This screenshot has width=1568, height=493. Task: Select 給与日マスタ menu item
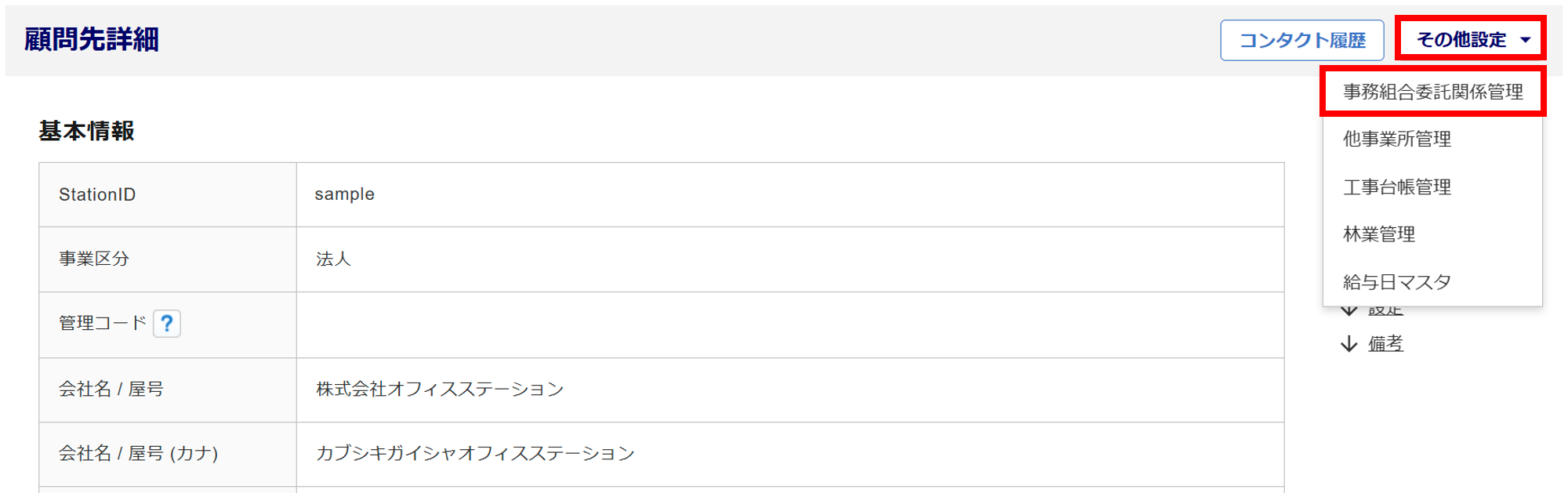pyautogui.click(x=1396, y=281)
